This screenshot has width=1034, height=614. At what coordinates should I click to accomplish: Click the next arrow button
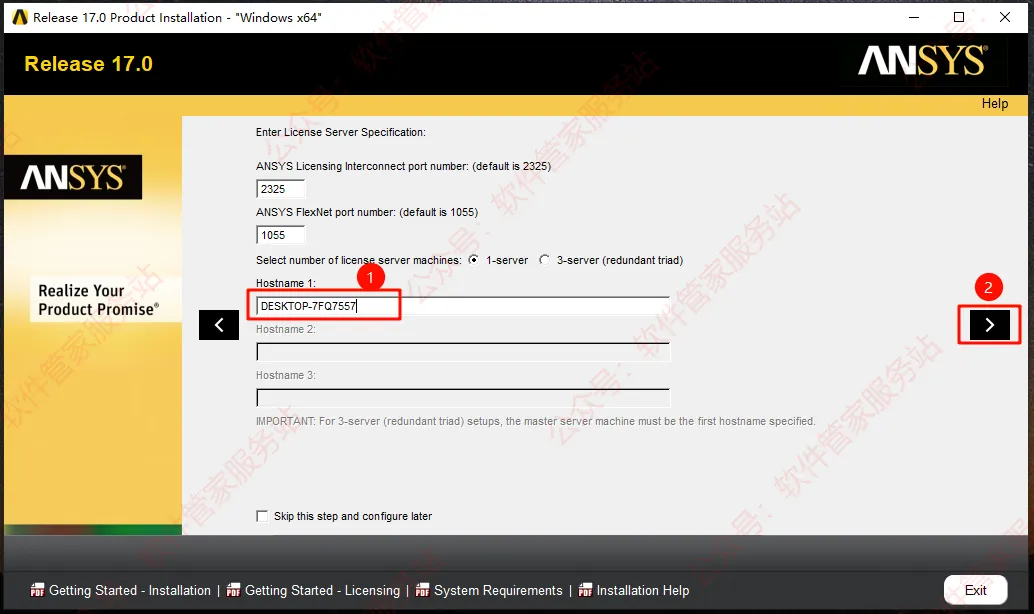tap(989, 324)
